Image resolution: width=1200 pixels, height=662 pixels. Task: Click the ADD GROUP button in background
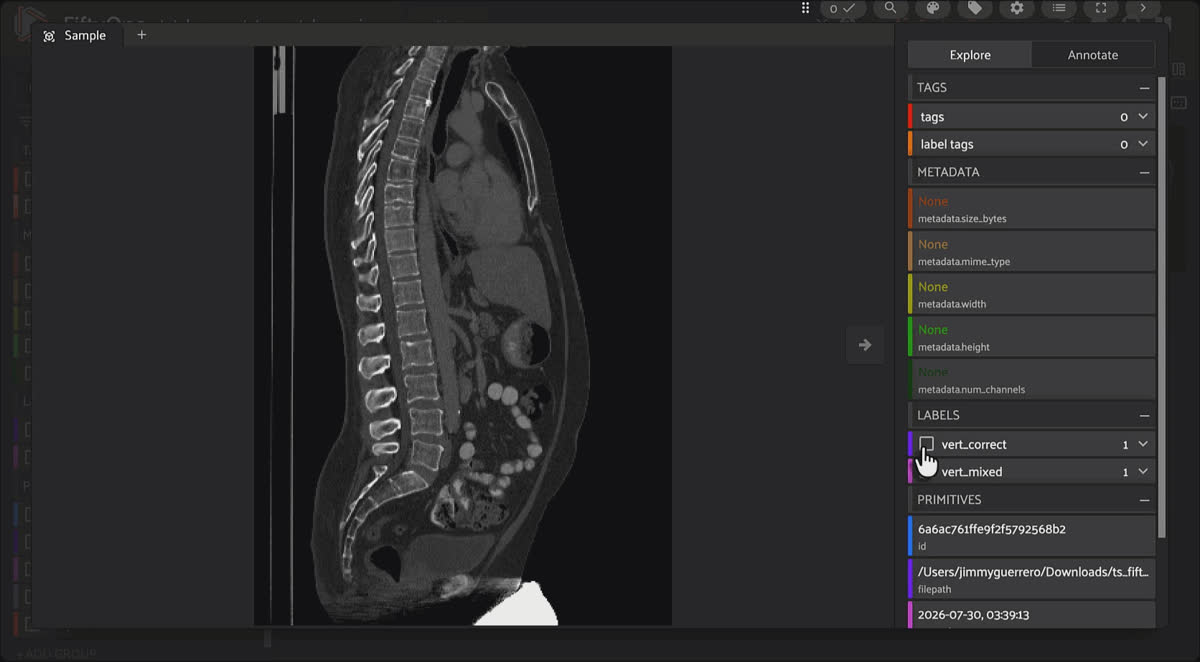pyautogui.click(x=56, y=654)
